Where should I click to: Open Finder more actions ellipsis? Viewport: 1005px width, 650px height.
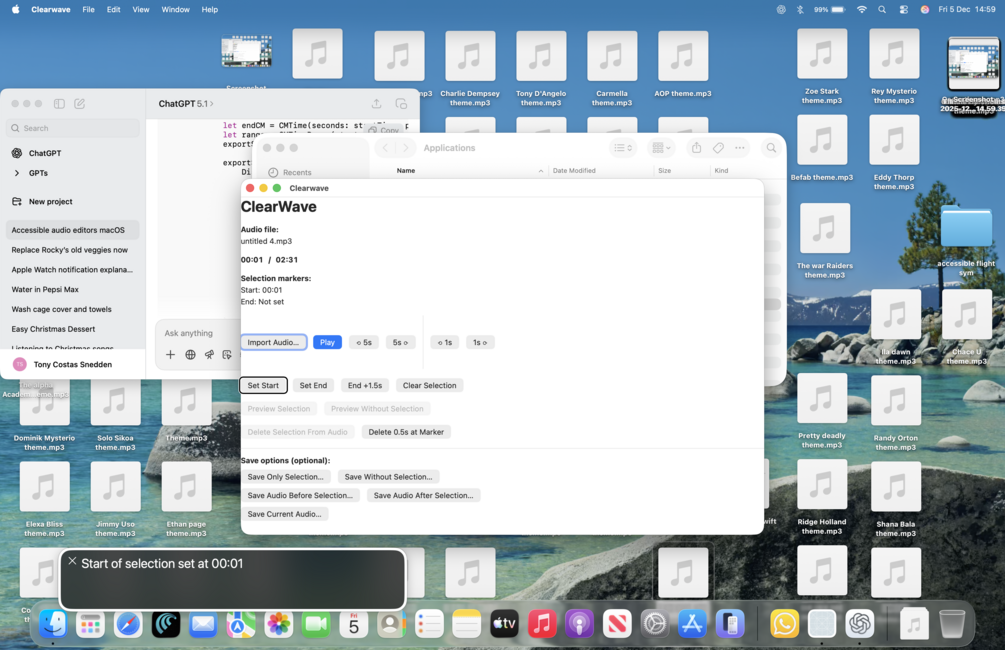point(740,148)
